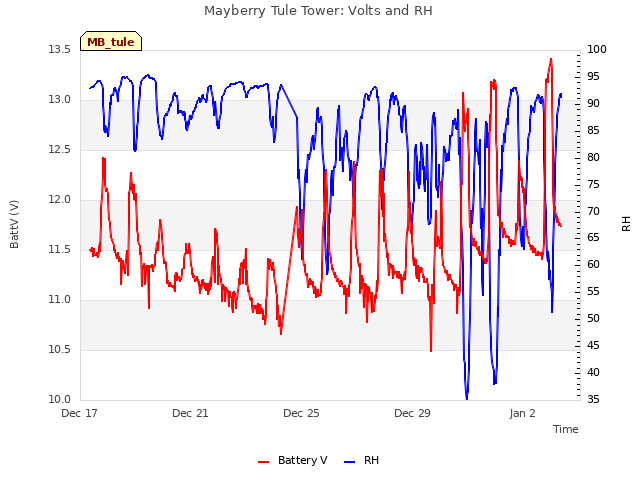Toggle Battery V series in legend
Screen dimensions: 640x480
click(293, 460)
